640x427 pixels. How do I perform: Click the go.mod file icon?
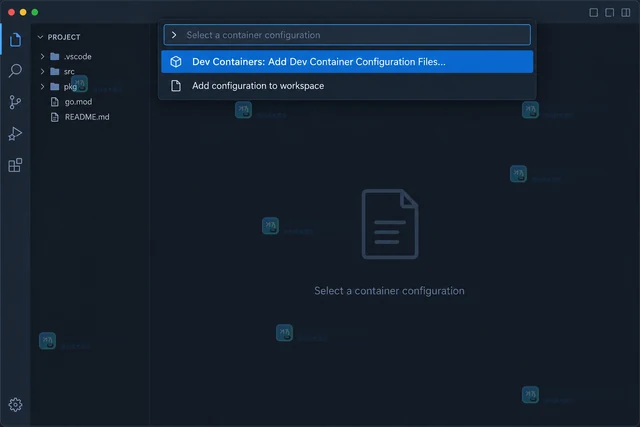click(55, 102)
